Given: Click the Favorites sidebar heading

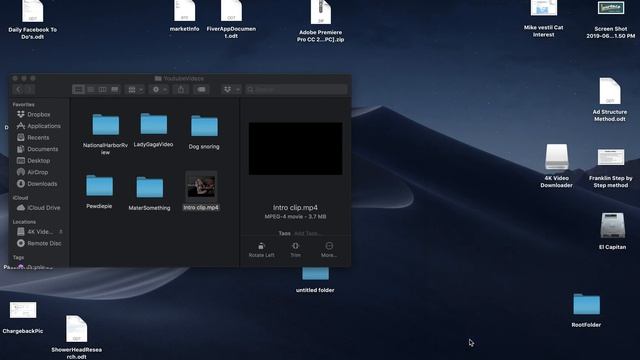Looking at the screenshot, I should [x=23, y=104].
